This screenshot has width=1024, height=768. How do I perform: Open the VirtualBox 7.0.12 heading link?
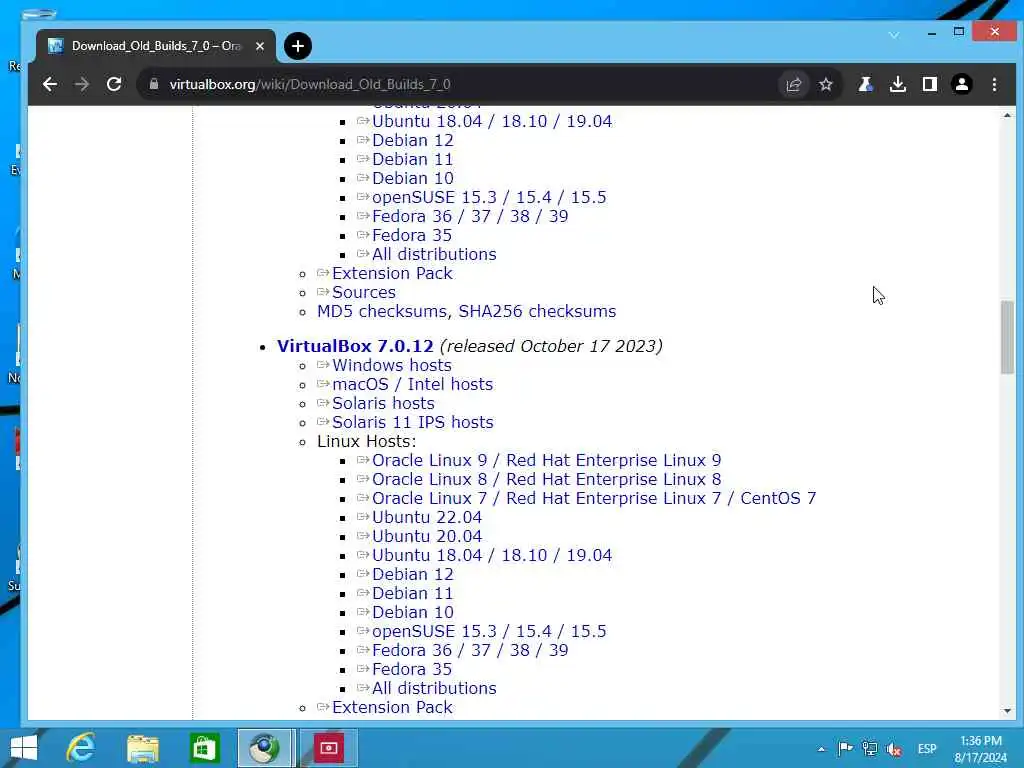click(x=355, y=346)
